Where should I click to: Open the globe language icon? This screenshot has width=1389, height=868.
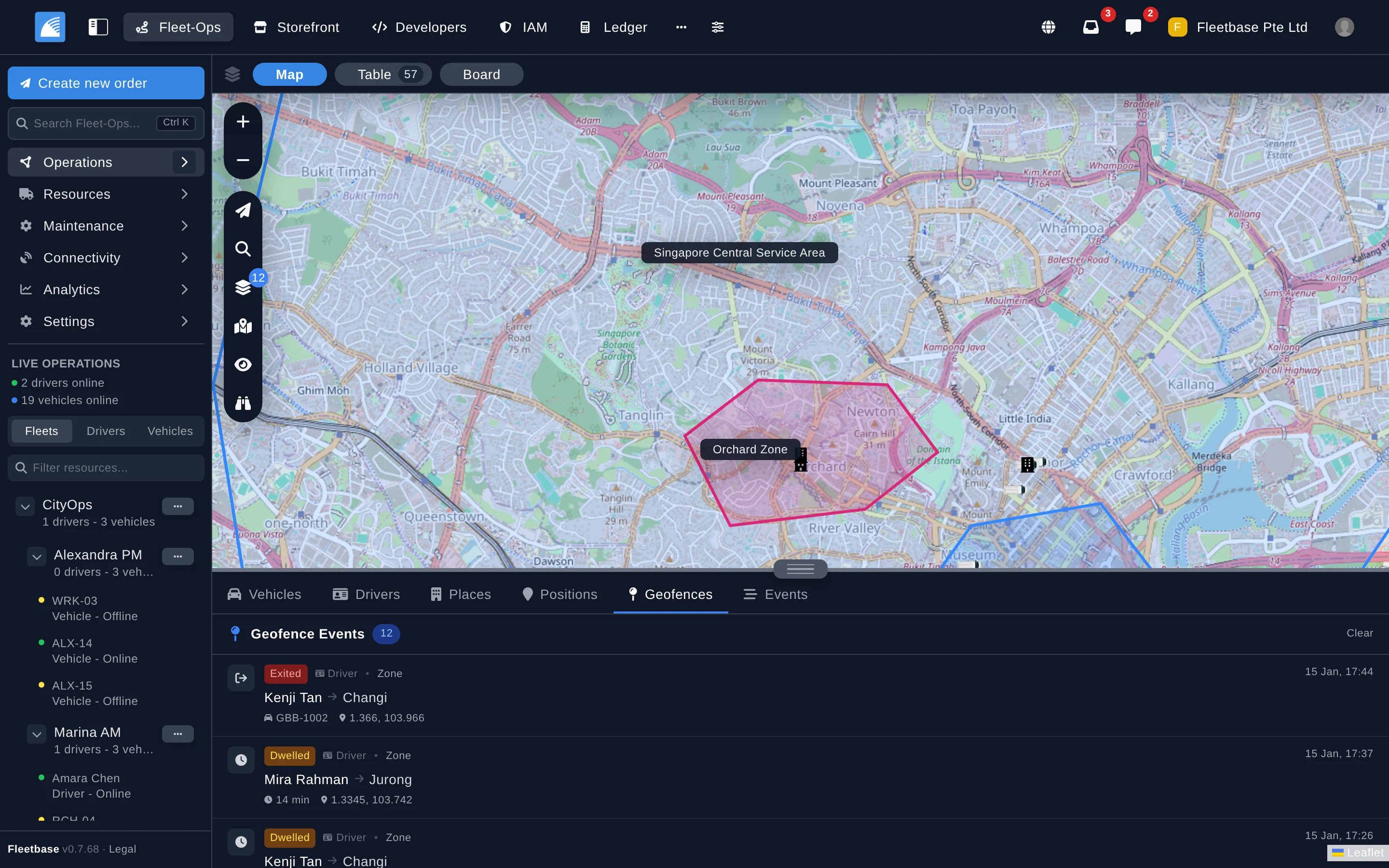(x=1048, y=27)
